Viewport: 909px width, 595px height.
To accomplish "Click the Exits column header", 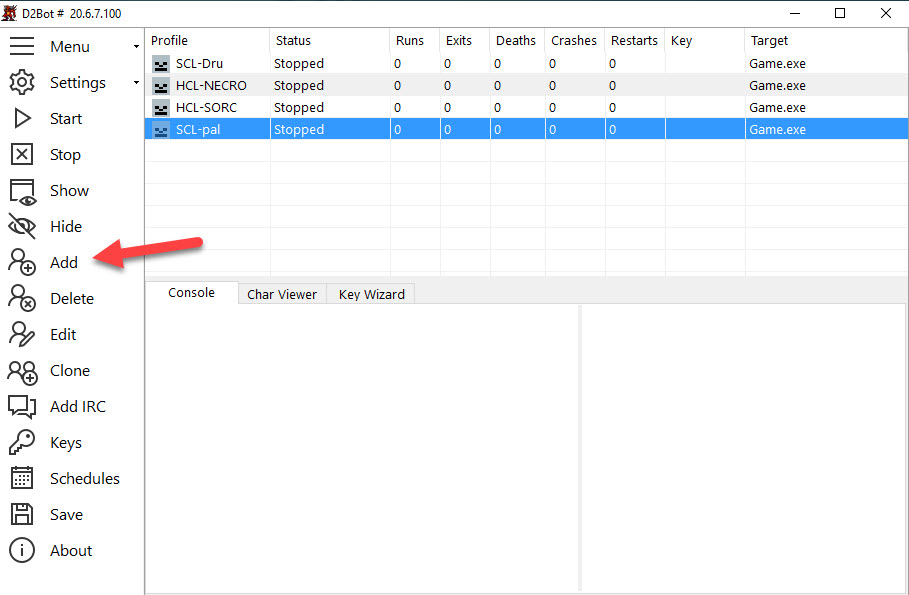I will pos(465,41).
